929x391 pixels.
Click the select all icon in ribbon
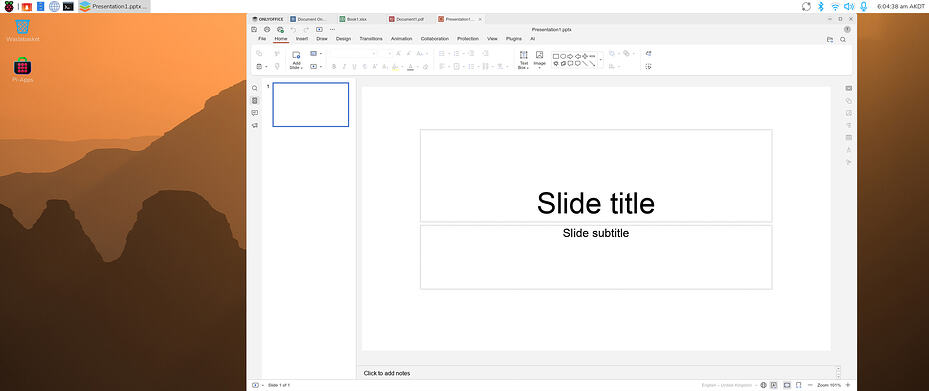649,67
